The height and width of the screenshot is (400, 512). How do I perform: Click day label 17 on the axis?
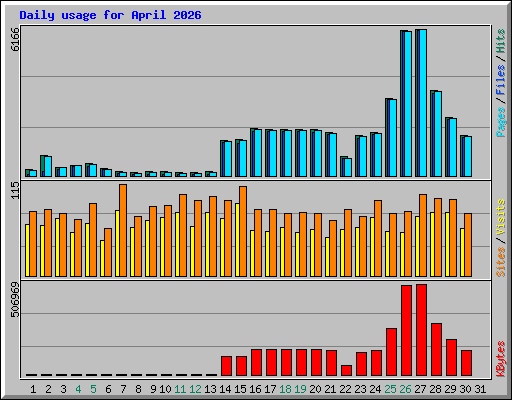click(270, 389)
